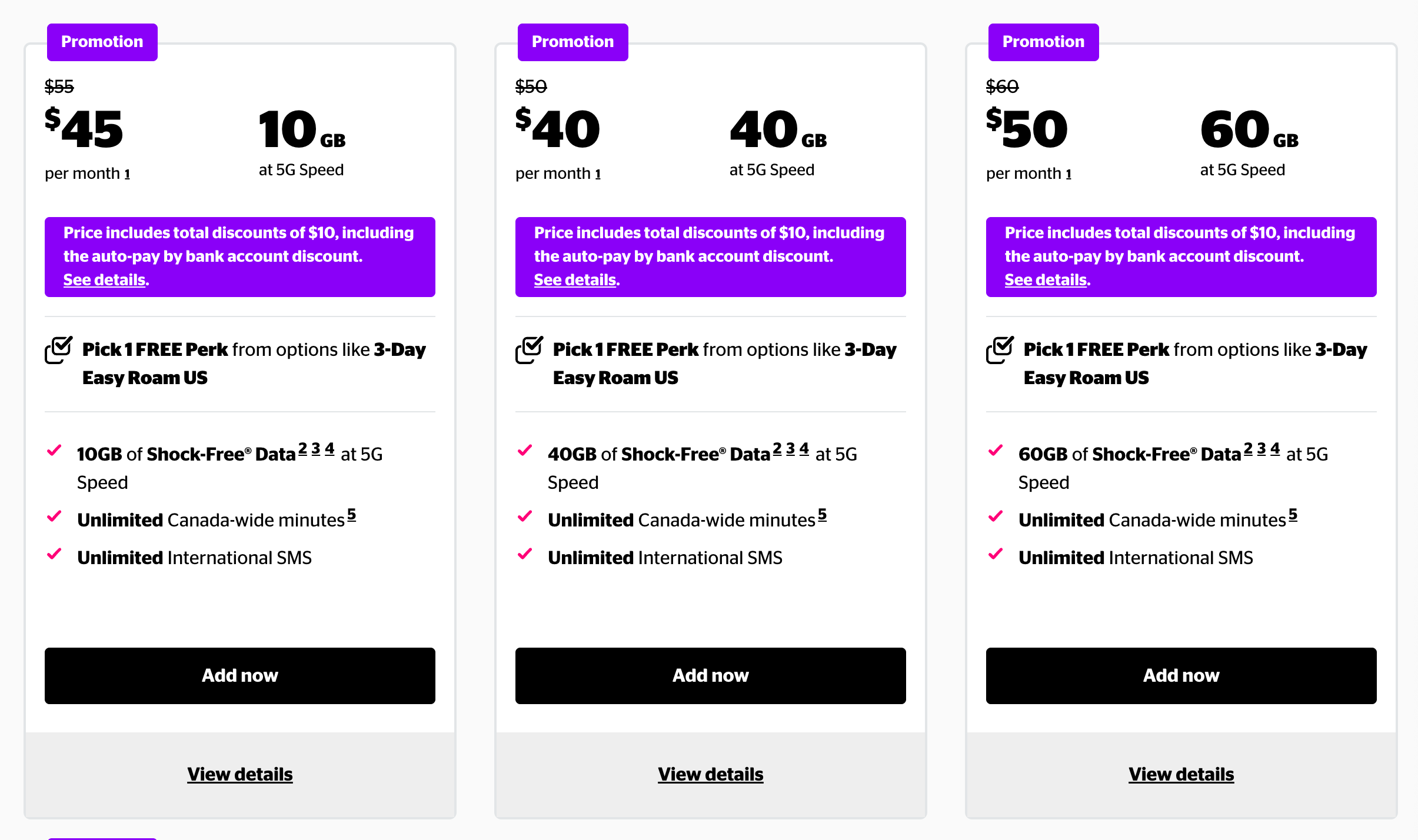Show View details for the 60GB plan
The height and width of the screenshot is (840, 1418).
[1181, 774]
